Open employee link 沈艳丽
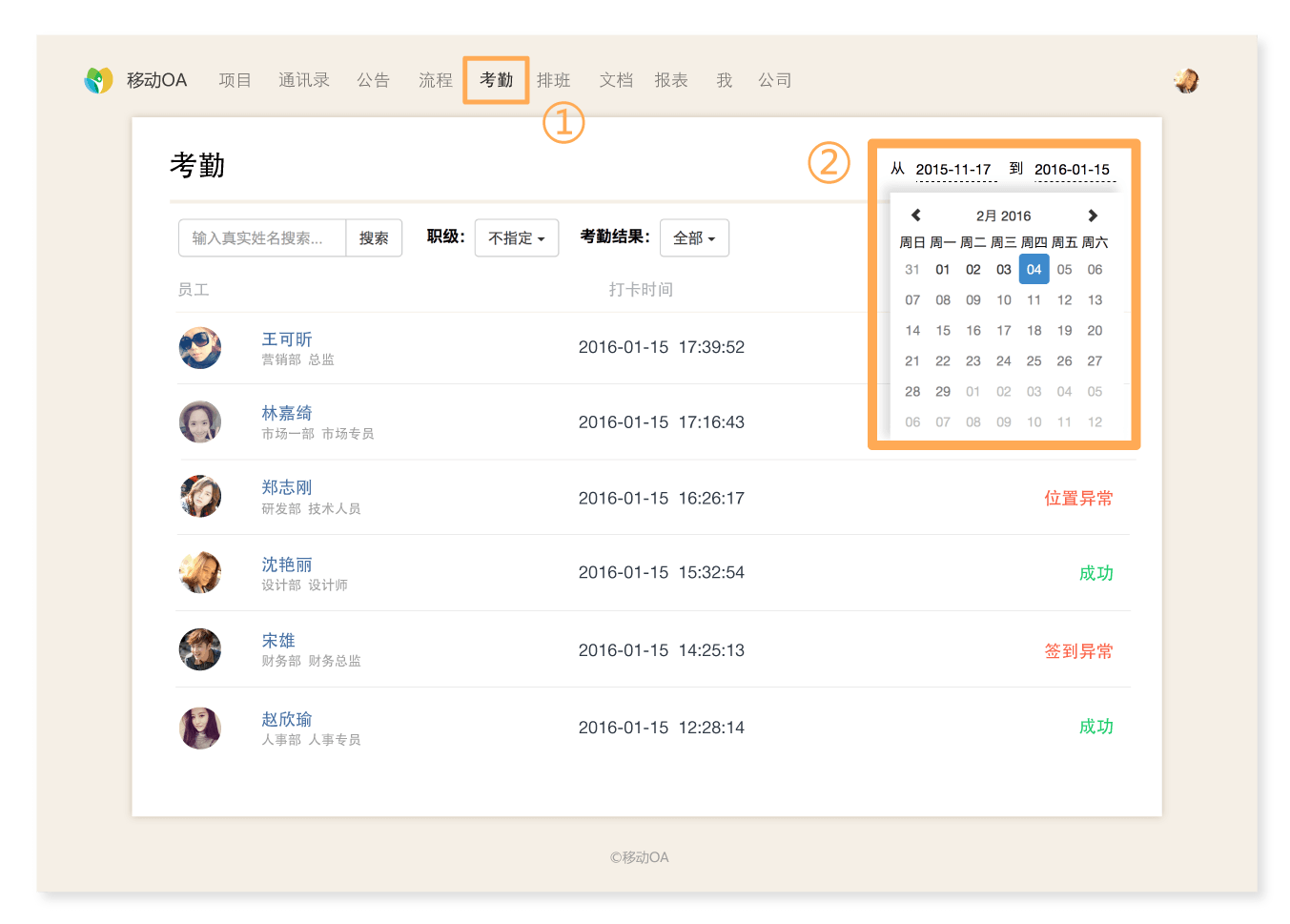Viewport: 1290px width, 924px height. click(287, 565)
